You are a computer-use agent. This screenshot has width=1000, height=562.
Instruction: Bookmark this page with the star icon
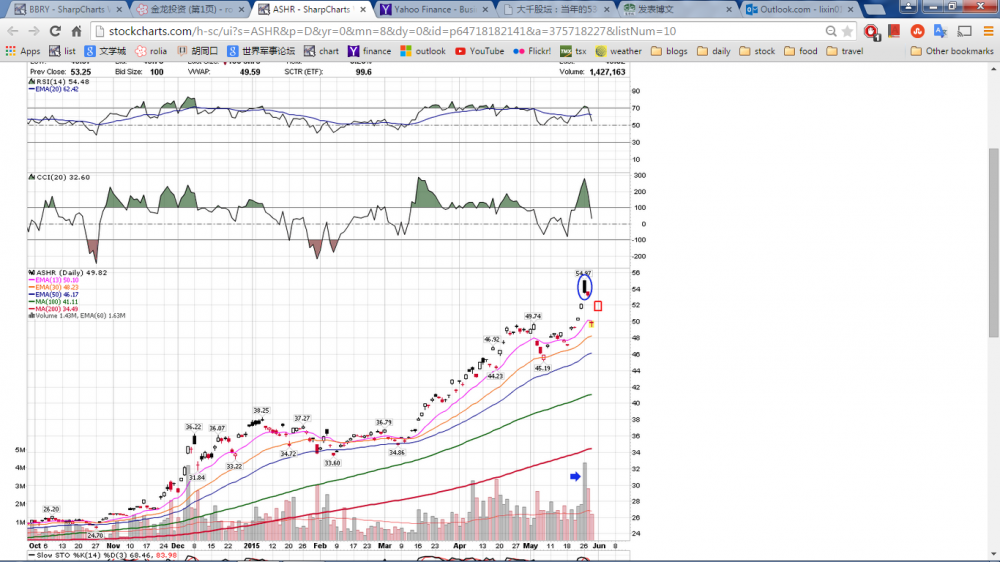[847, 31]
